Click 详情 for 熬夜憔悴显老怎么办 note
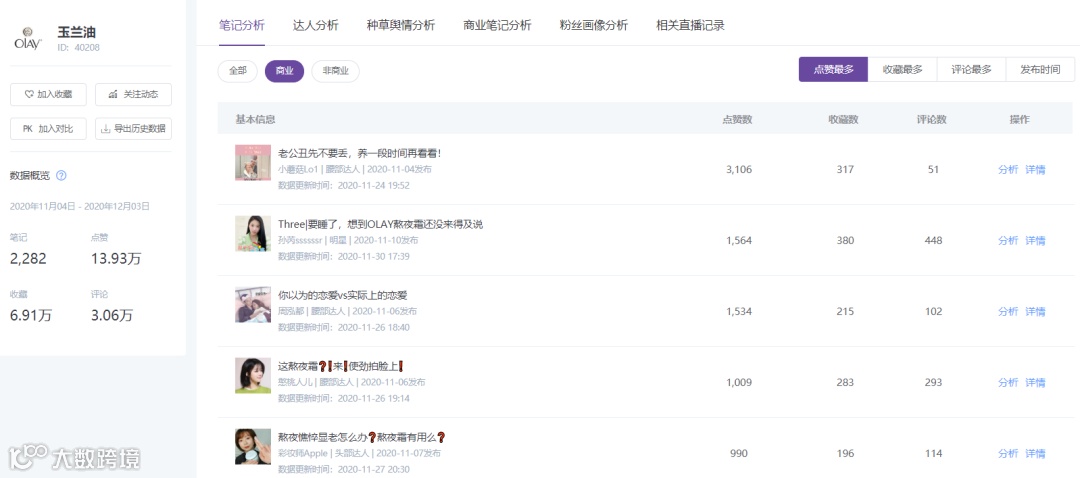 pos(1035,453)
